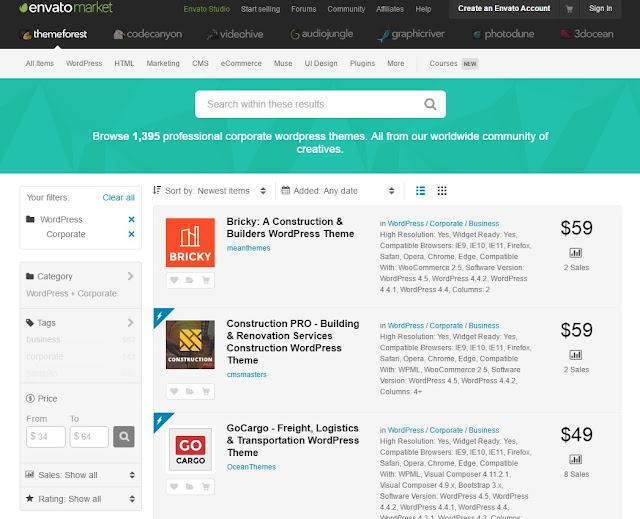640x519 pixels.
Task: Go to photodune marketplace
Action: tap(503, 34)
